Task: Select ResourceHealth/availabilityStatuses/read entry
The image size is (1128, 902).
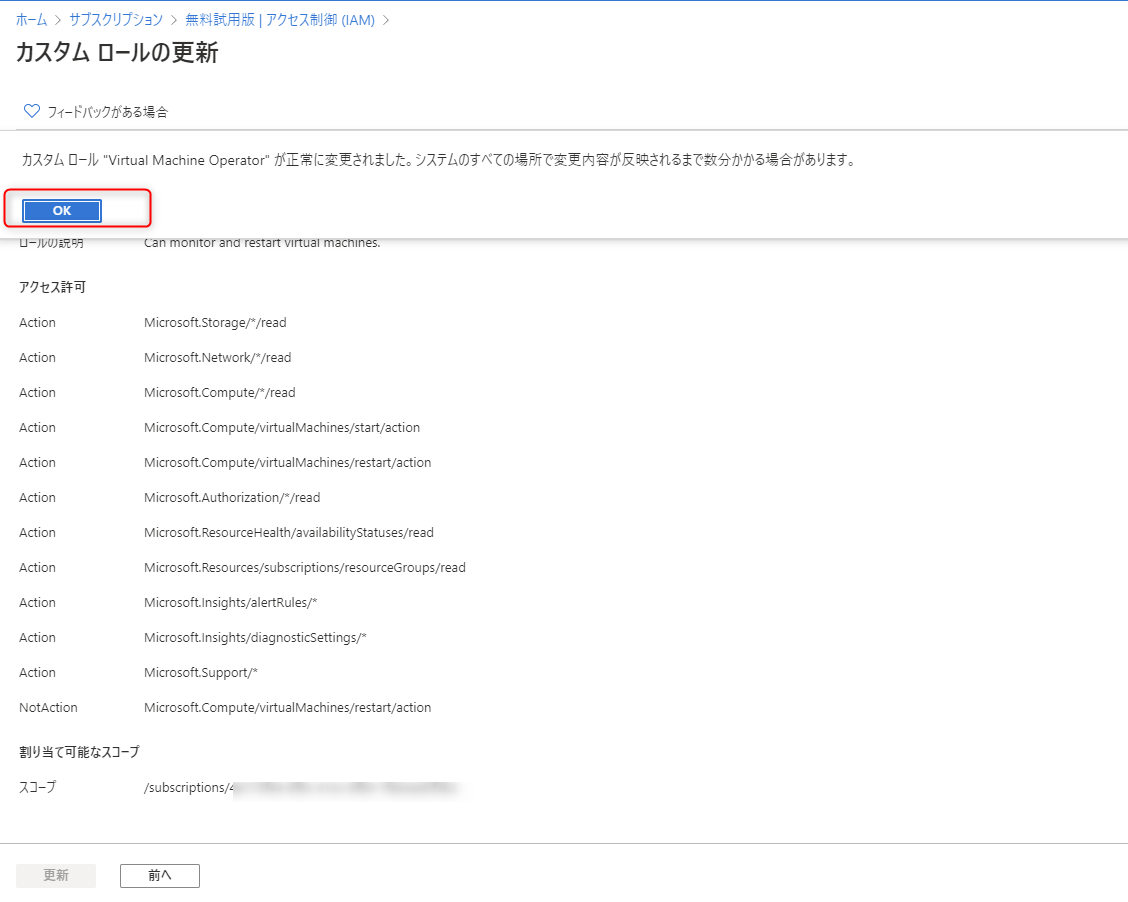Action: 288,532
